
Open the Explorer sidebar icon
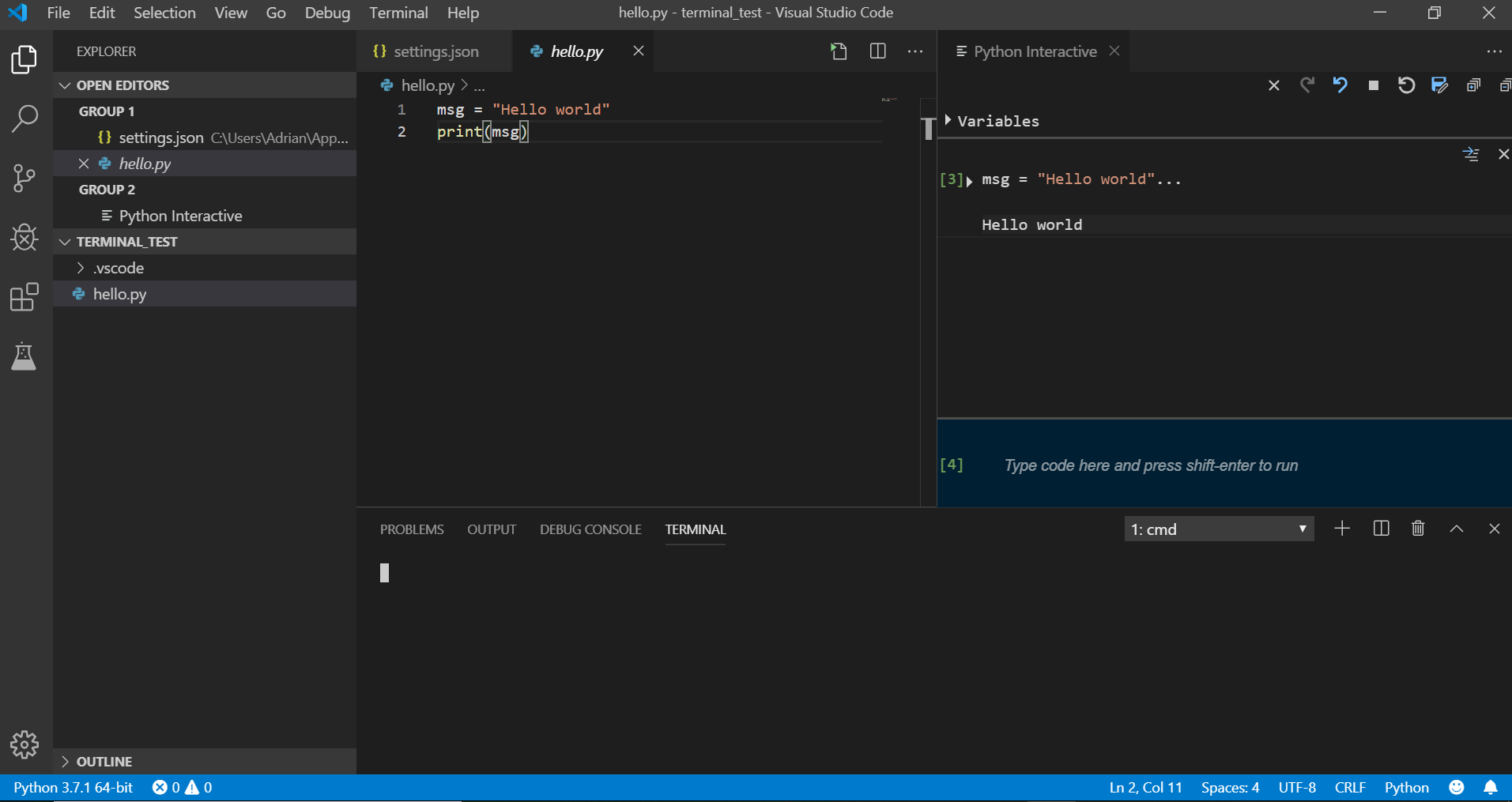tap(25, 59)
